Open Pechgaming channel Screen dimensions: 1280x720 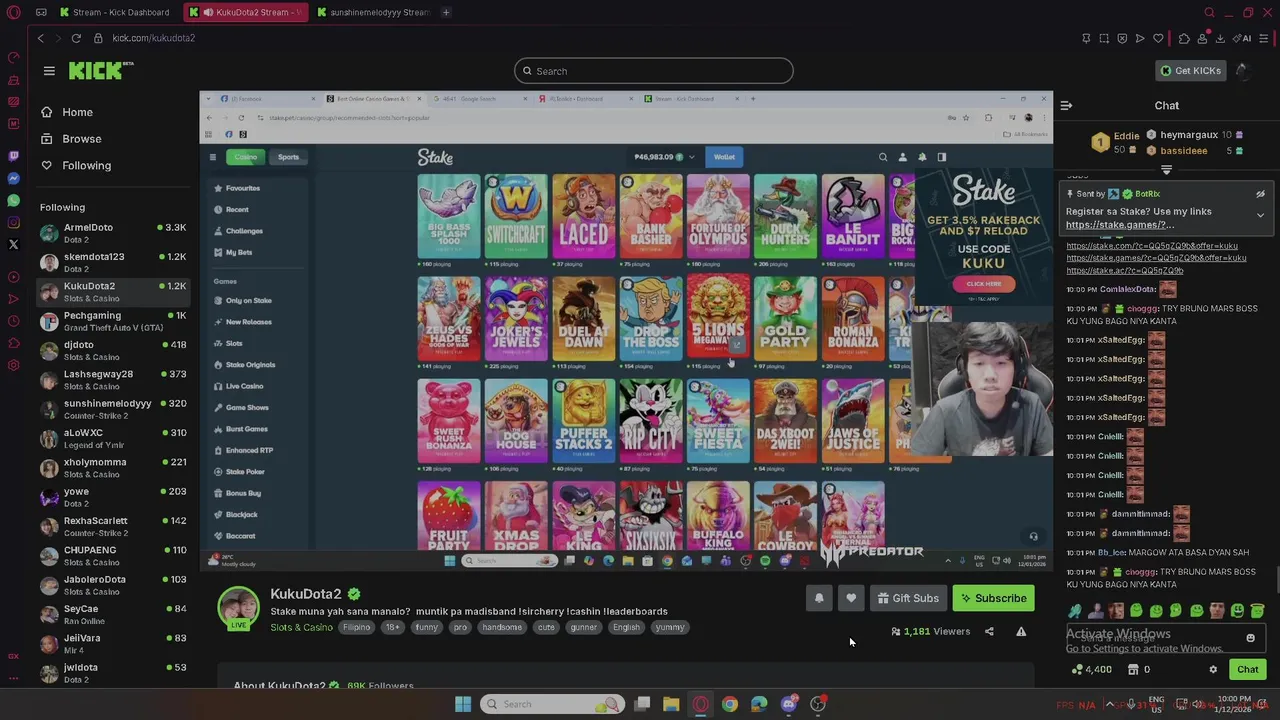click(112, 321)
